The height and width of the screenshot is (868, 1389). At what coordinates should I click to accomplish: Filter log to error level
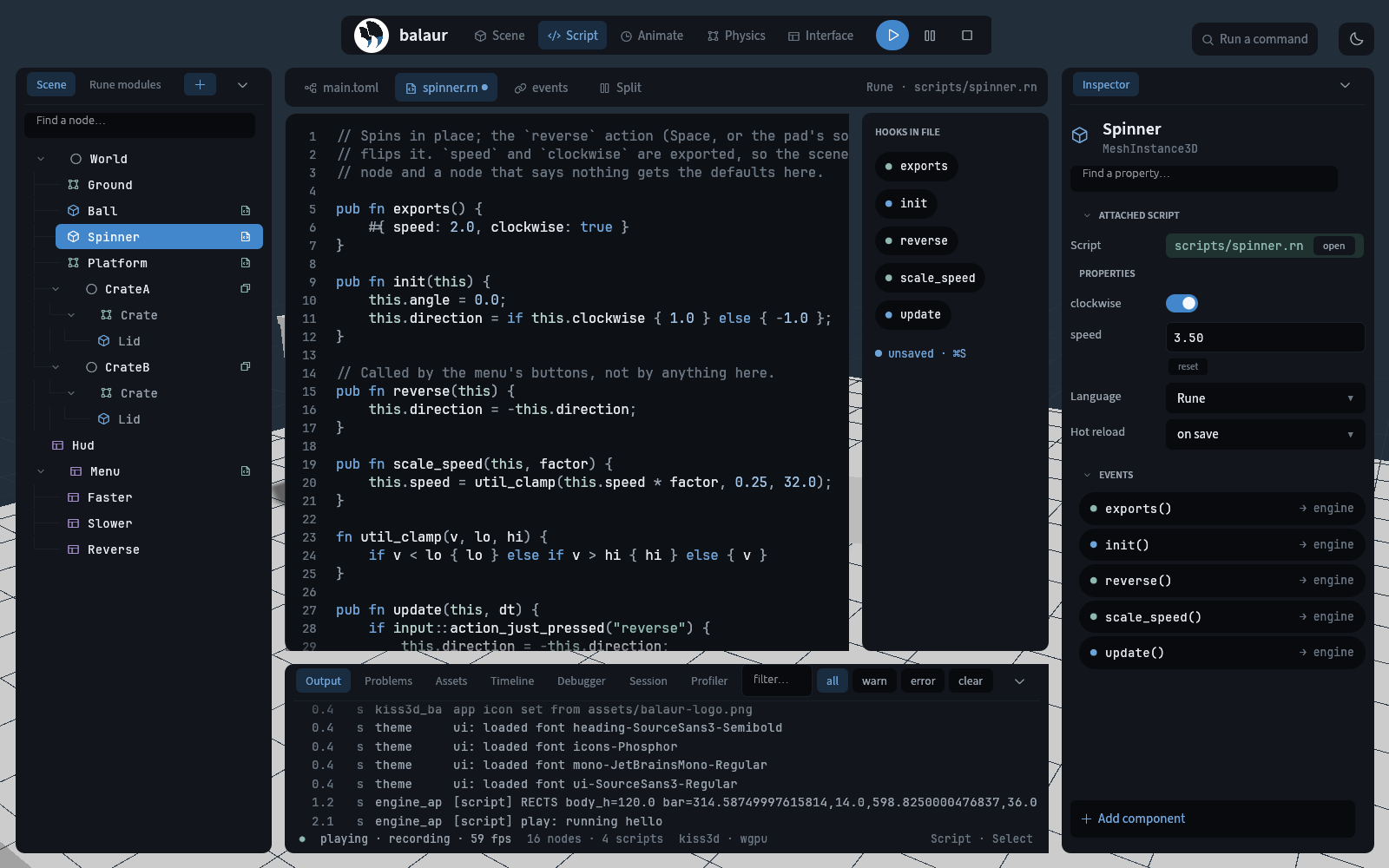923,681
